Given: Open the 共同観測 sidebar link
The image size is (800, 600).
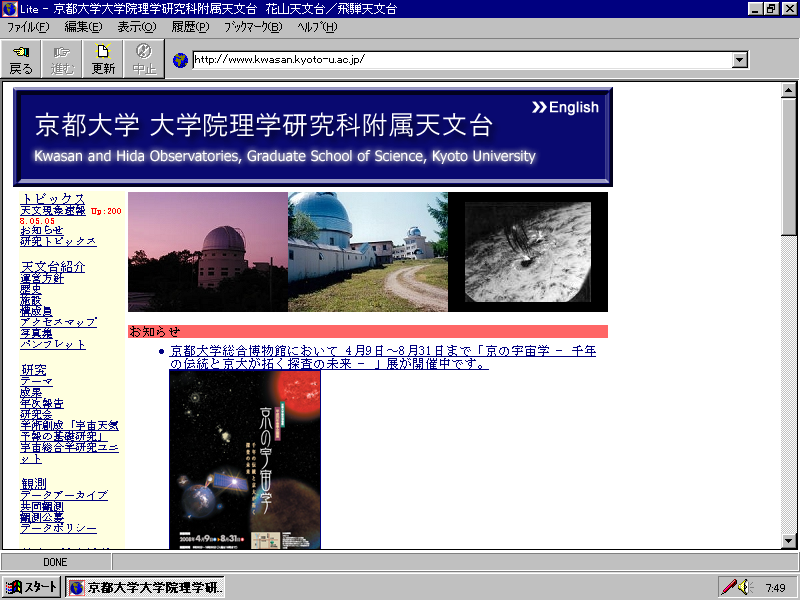Looking at the screenshot, I should (42, 507).
